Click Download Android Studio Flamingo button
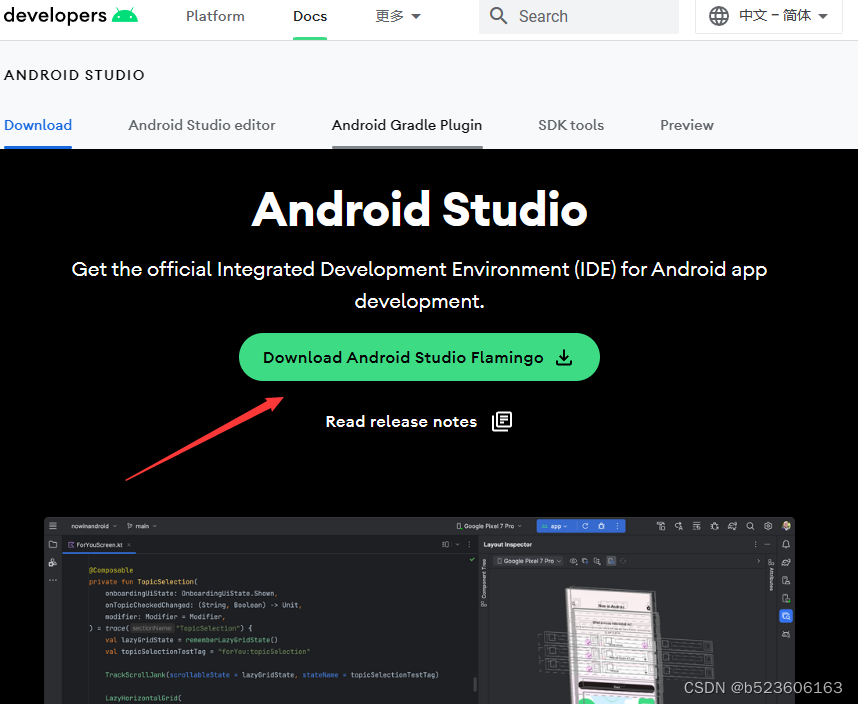Viewport: 858px width, 704px height. click(x=419, y=357)
